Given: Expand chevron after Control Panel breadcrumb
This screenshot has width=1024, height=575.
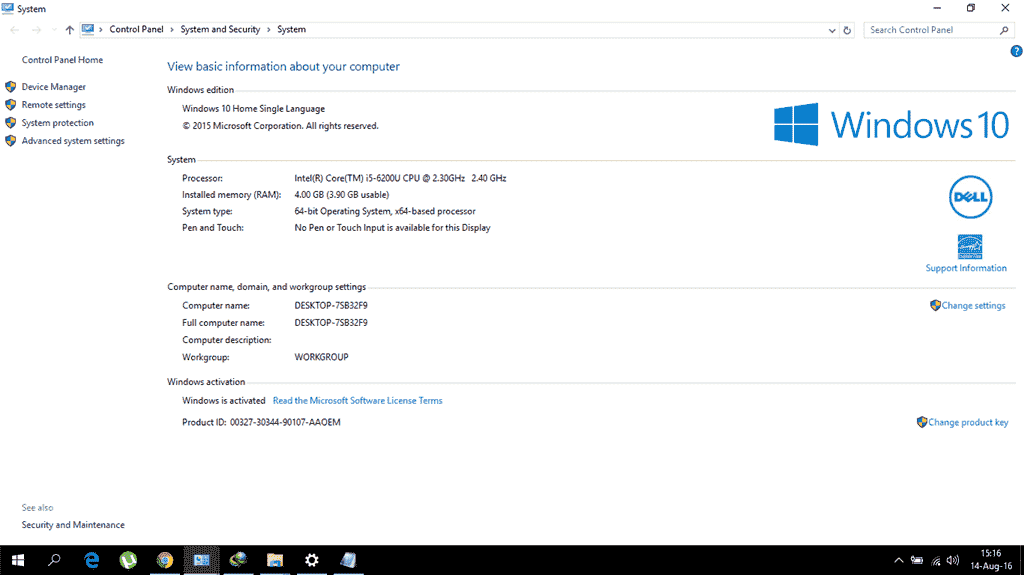Looking at the screenshot, I should 172,29.
